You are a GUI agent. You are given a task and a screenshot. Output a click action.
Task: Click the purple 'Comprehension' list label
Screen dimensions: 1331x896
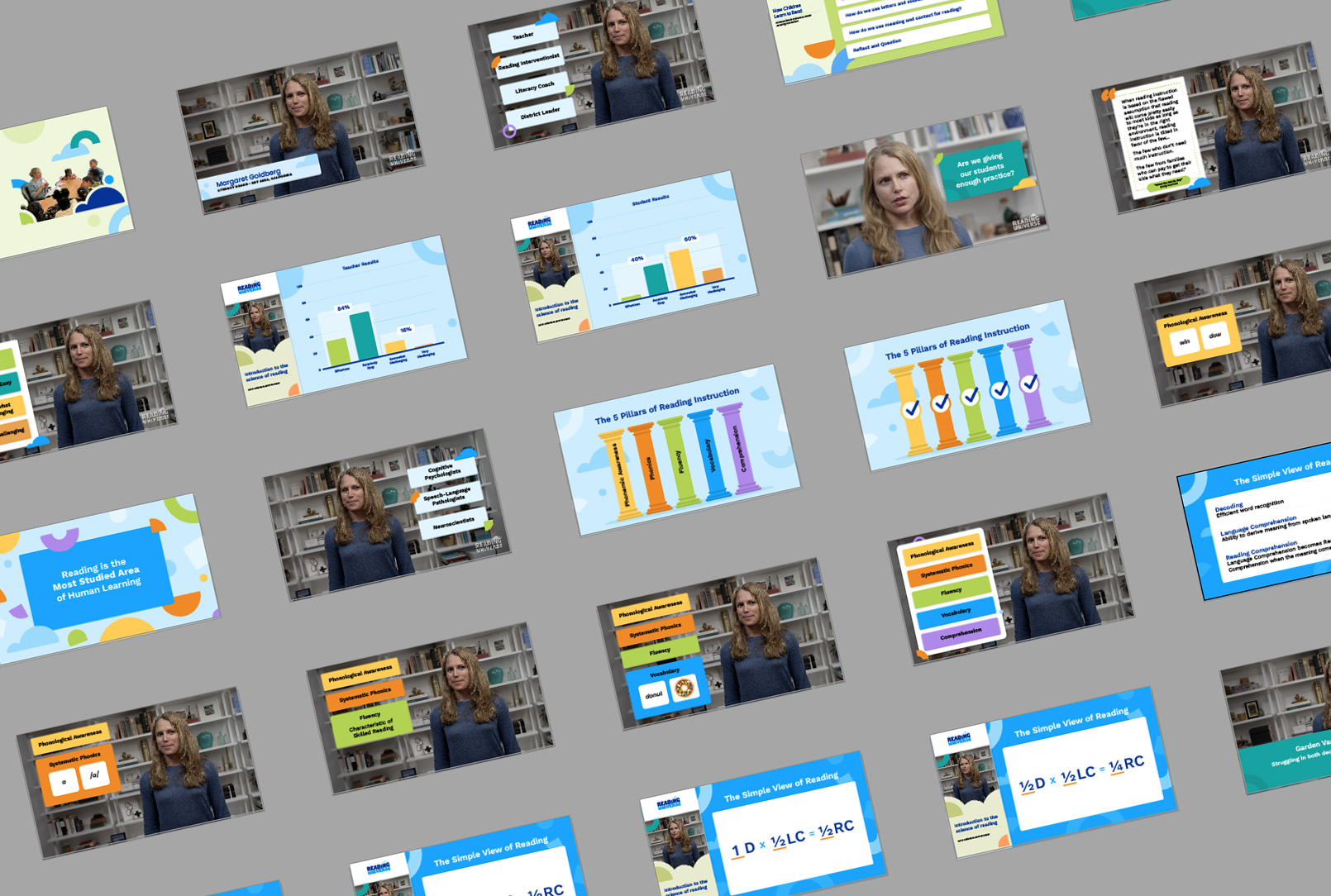pyautogui.click(x=961, y=635)
